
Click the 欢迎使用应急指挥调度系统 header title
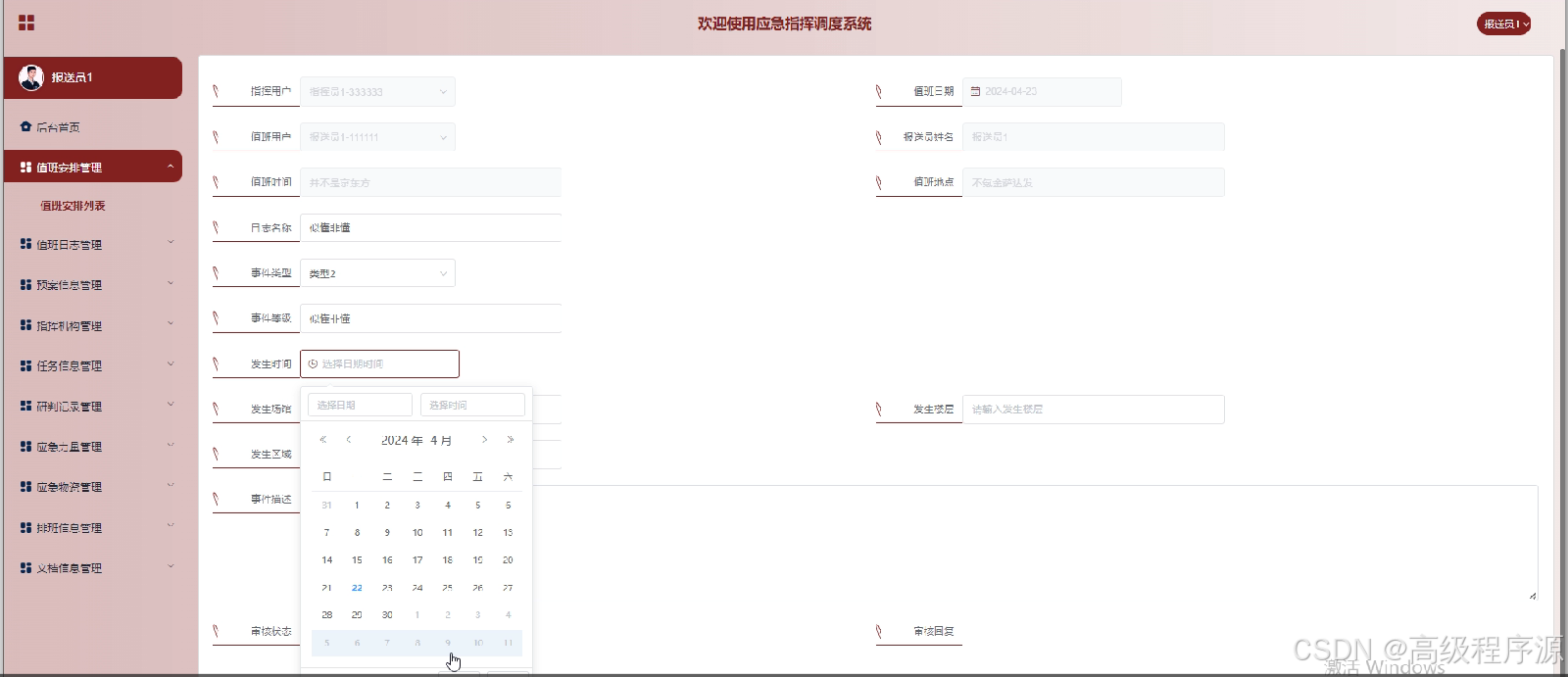coord(784,24)
